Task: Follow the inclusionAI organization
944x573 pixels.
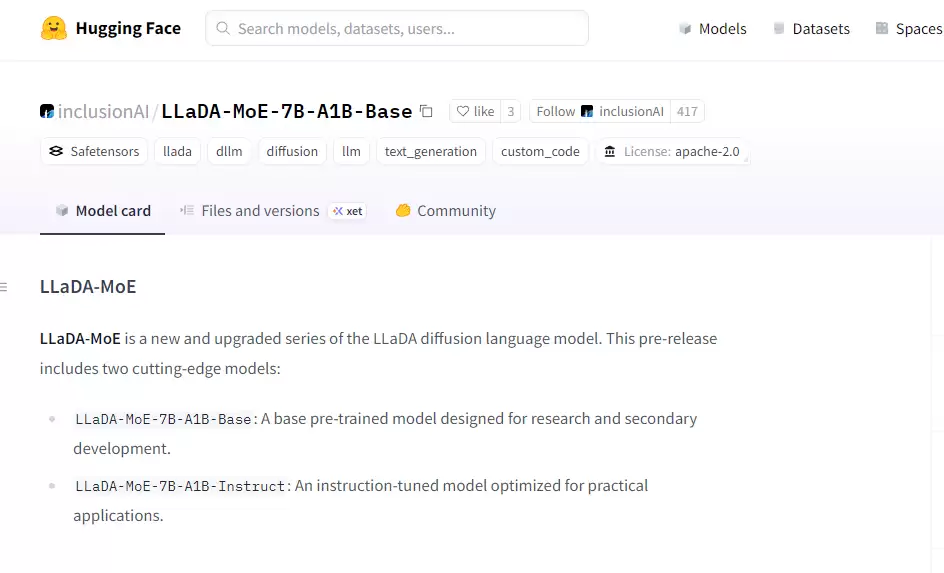Action: [599, 111]
